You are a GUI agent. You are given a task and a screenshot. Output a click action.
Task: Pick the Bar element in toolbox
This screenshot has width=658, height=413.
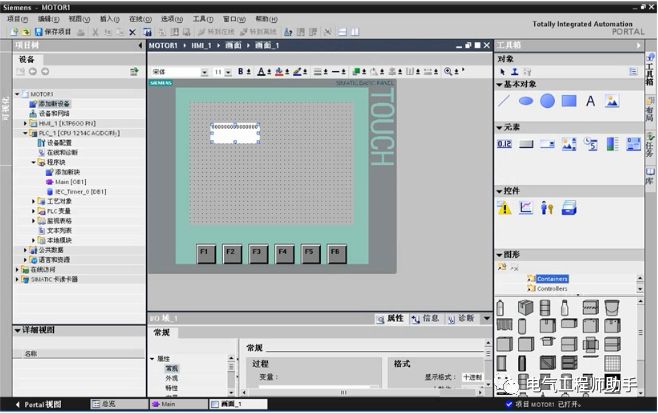pyautogui.click(x=612, y=144)
